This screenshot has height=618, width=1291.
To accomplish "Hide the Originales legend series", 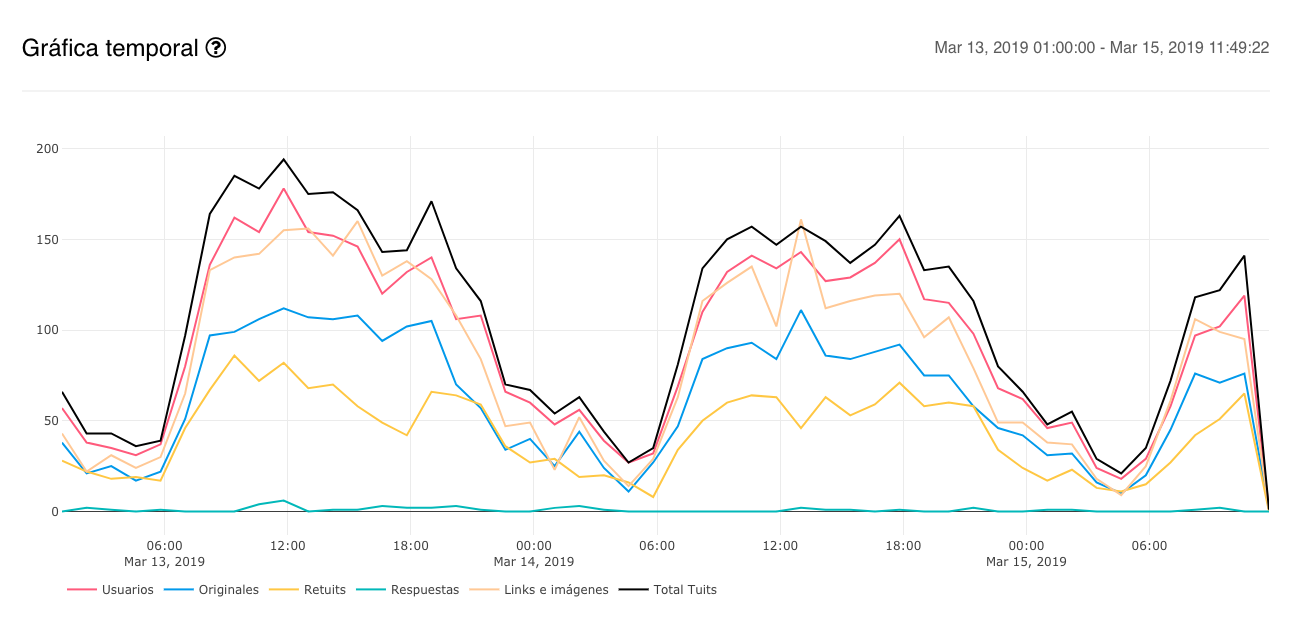I will (x=229, y=590).
